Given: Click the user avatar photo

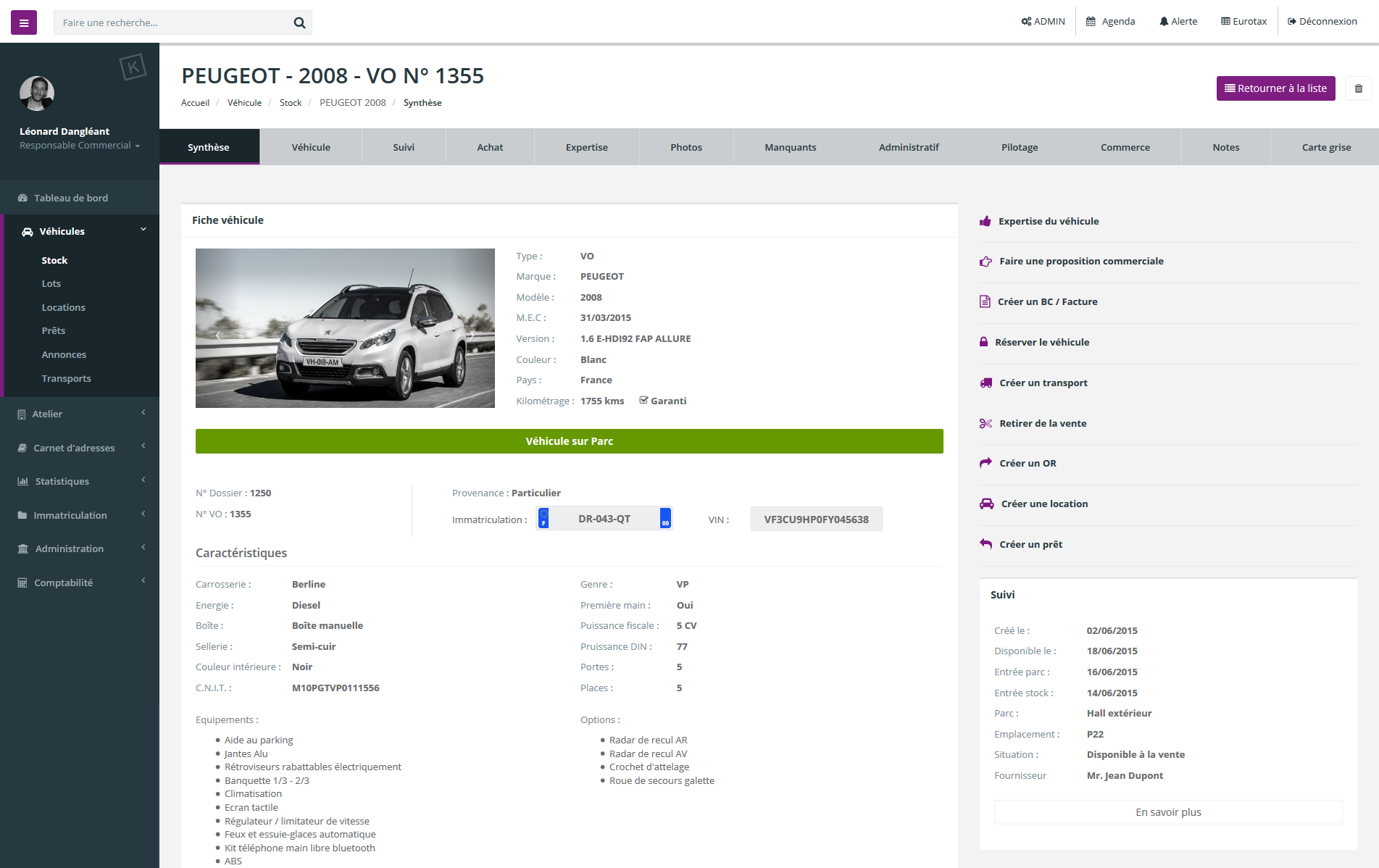Looking at the screenshot, I should click(37, 93).
